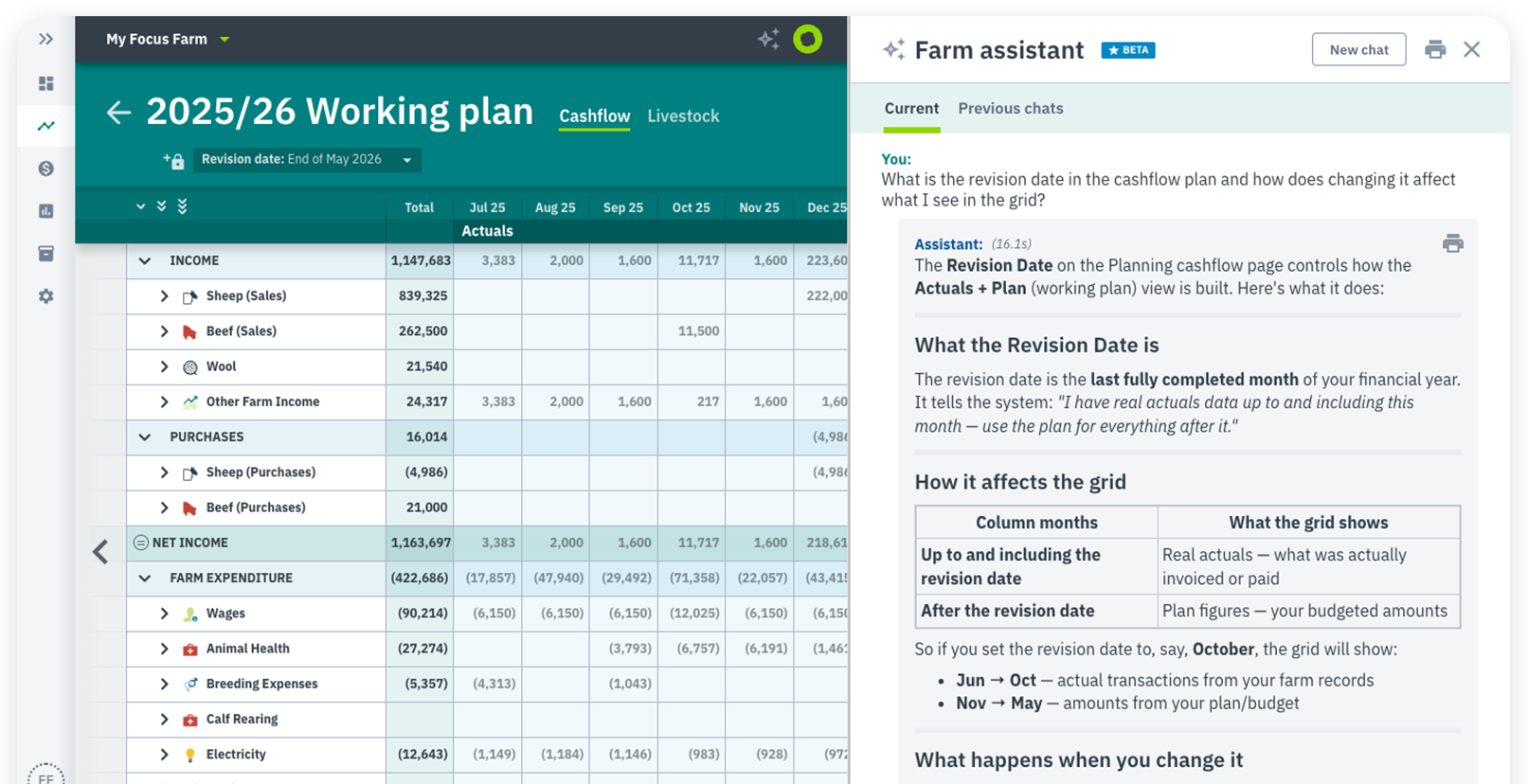The height and width of the screenshot is (784, 1528).
Task: Click the Breeding Expenses icon
Action: (189, 684)
